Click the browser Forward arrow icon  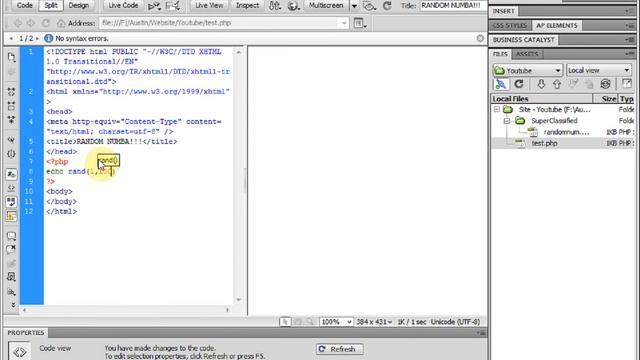(31, 23)
